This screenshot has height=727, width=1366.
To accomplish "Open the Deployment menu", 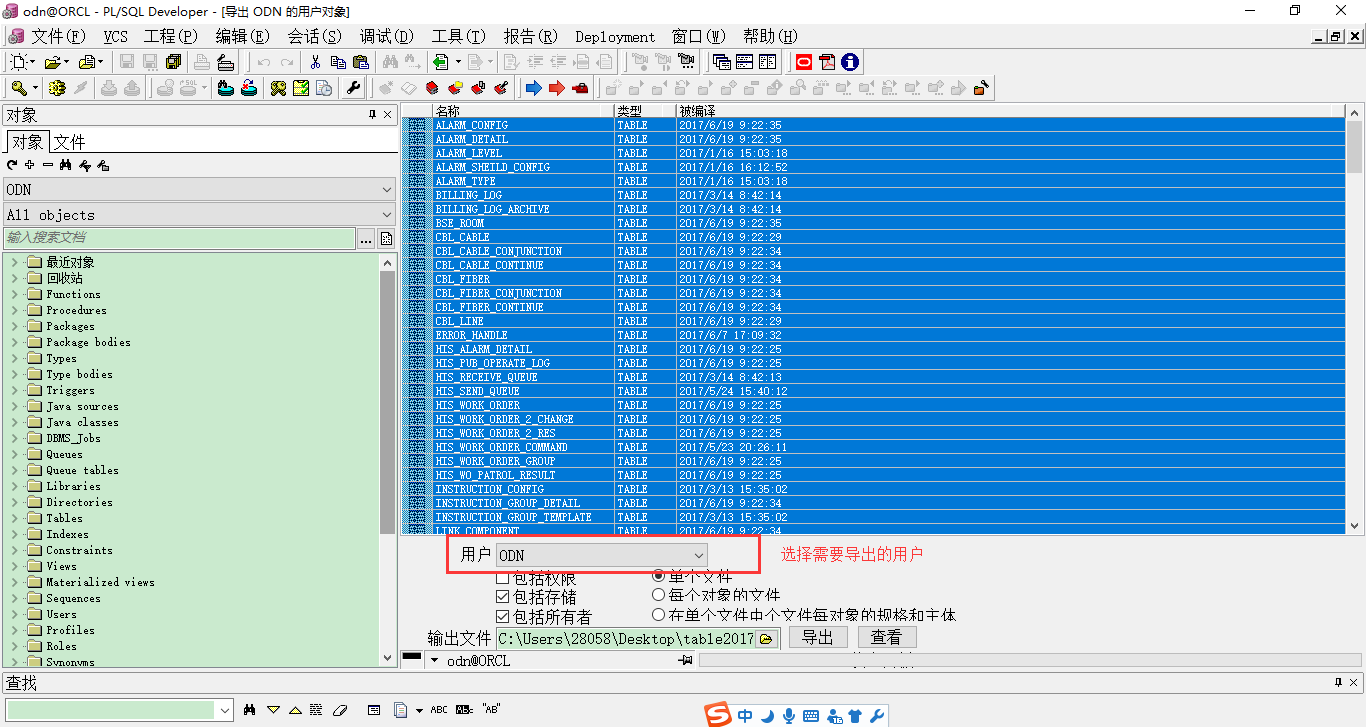I will 615,36.
